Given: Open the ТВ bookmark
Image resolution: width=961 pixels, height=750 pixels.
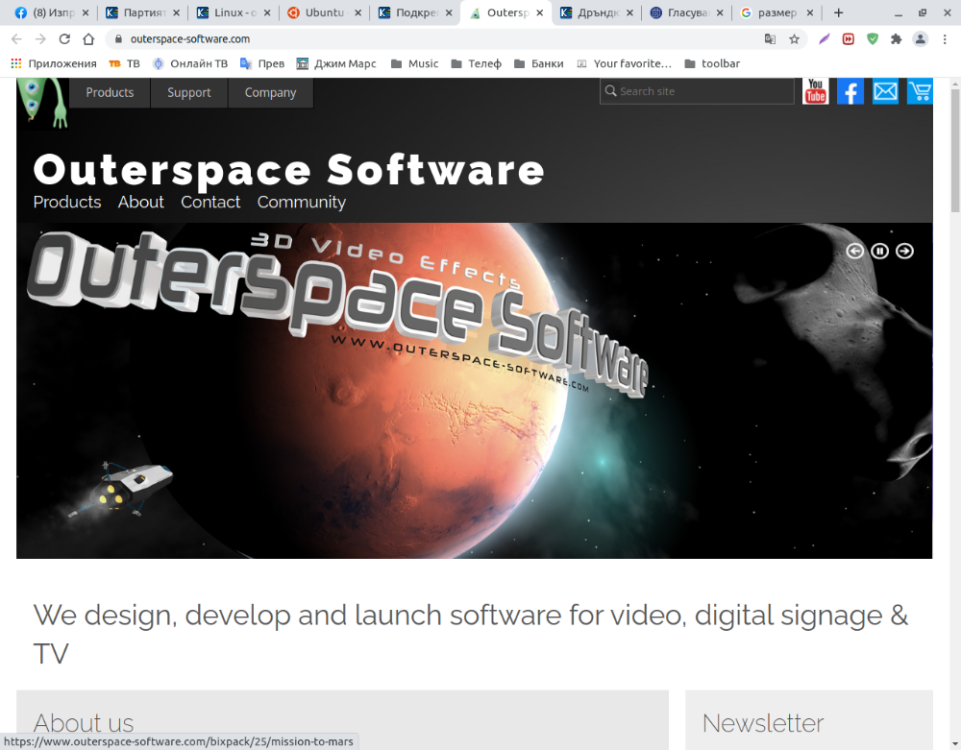Looking at the screenshot, I should (x=124, y=63).
